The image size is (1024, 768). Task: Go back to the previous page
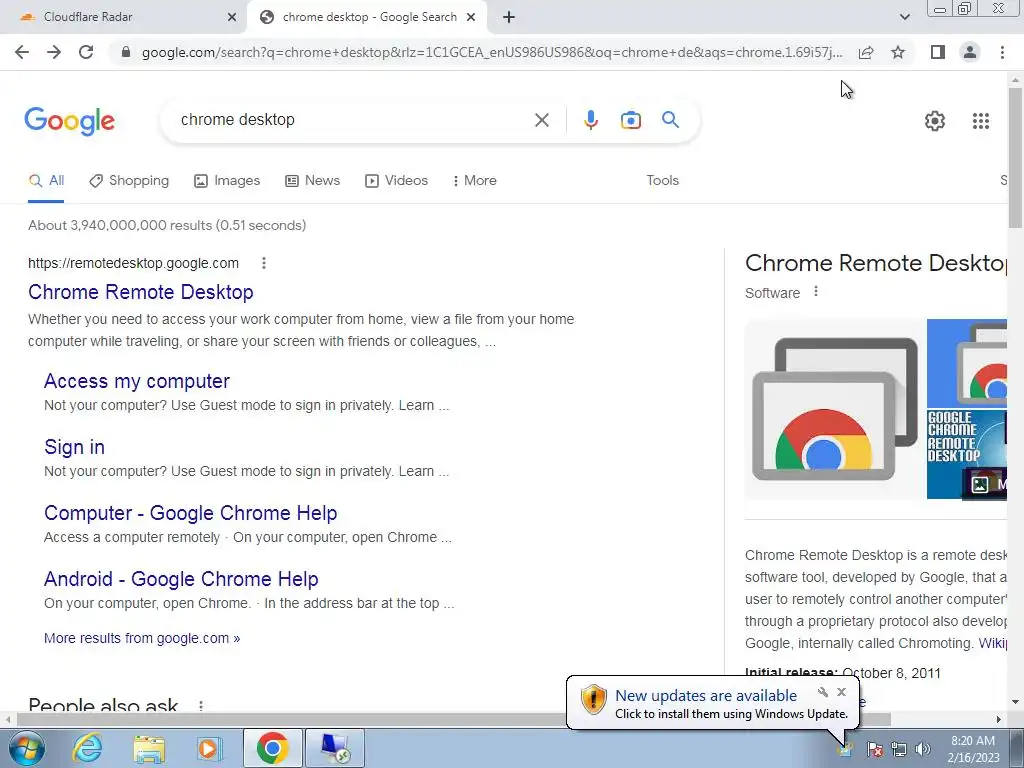(x=22, y=52)
